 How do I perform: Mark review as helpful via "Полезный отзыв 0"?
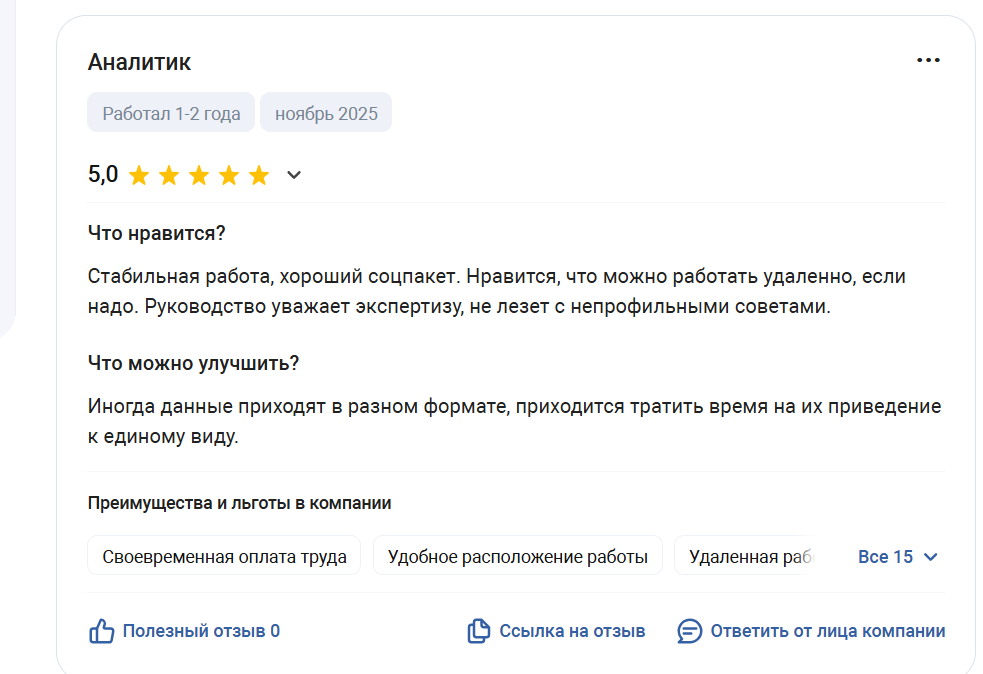201,631
